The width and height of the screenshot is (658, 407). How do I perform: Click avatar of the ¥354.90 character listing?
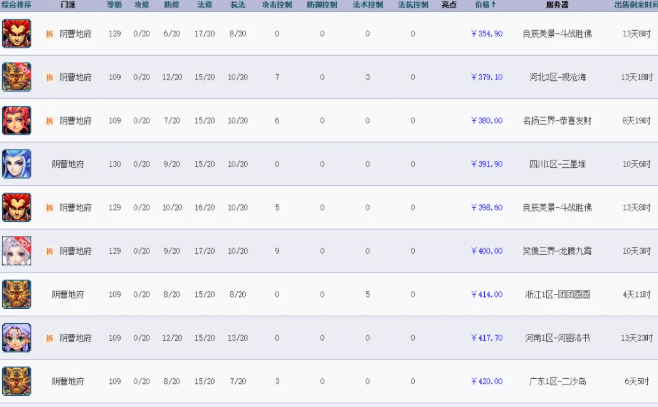tap(16, 33)
